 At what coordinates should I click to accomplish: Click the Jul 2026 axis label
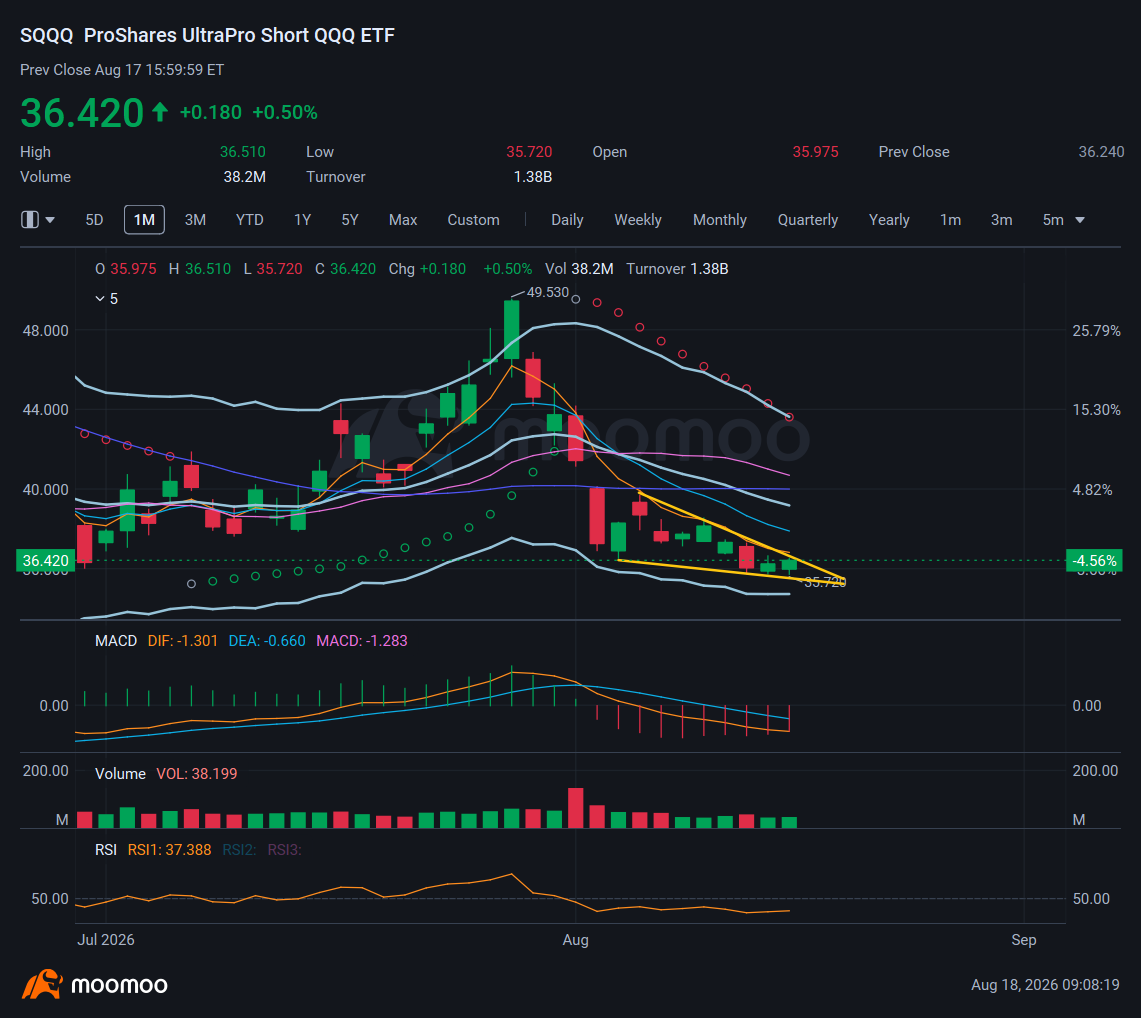[106, 940]
